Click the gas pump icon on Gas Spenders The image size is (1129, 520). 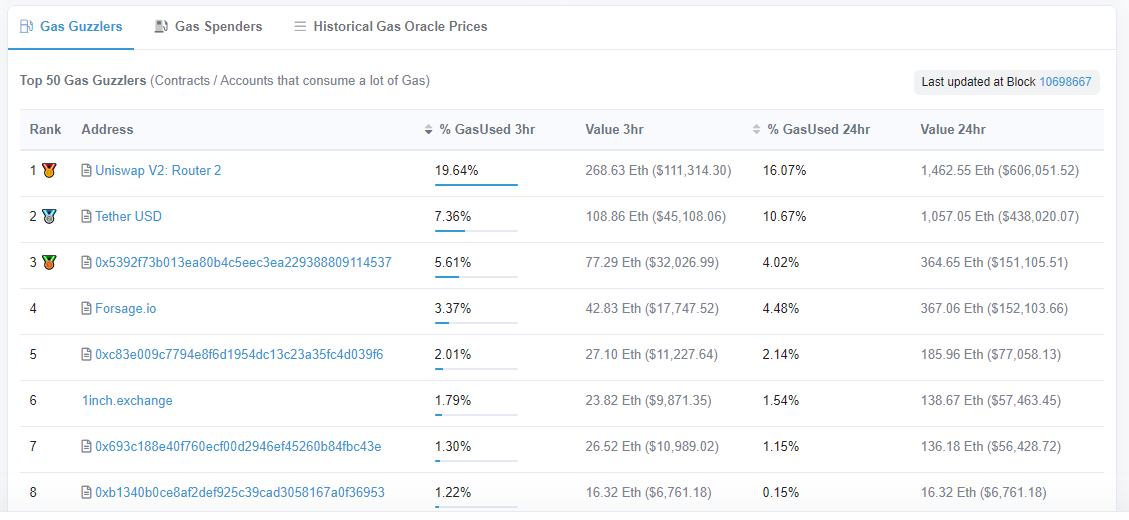tap(161, 27)
